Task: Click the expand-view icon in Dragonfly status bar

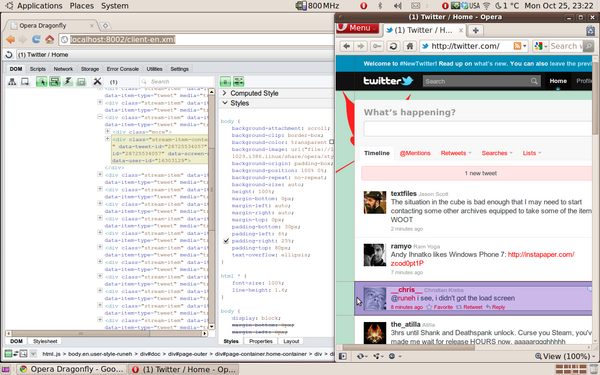Action: click(24, 354)
